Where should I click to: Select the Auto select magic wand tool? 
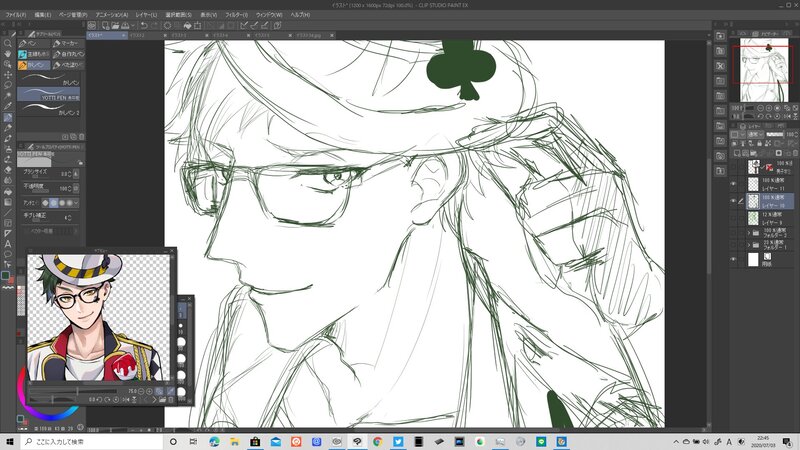point(8,96)
